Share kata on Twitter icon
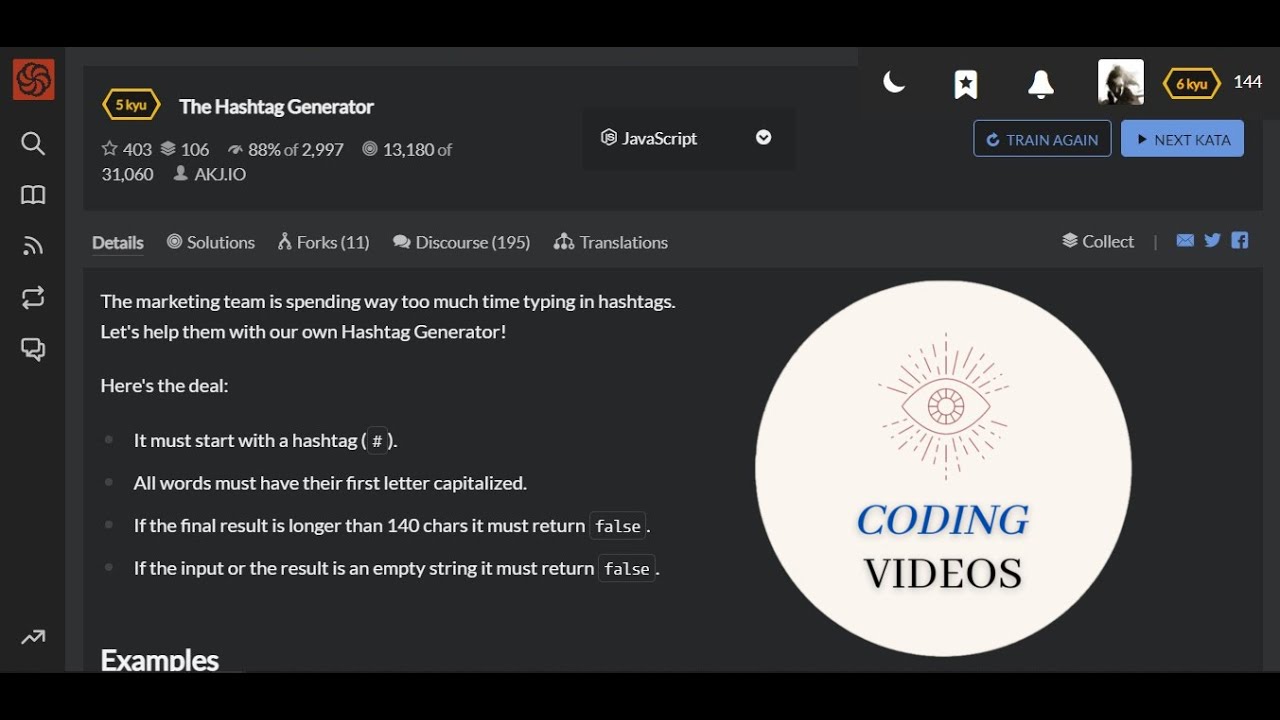The image size is (1280, 720). [1213, 240]
